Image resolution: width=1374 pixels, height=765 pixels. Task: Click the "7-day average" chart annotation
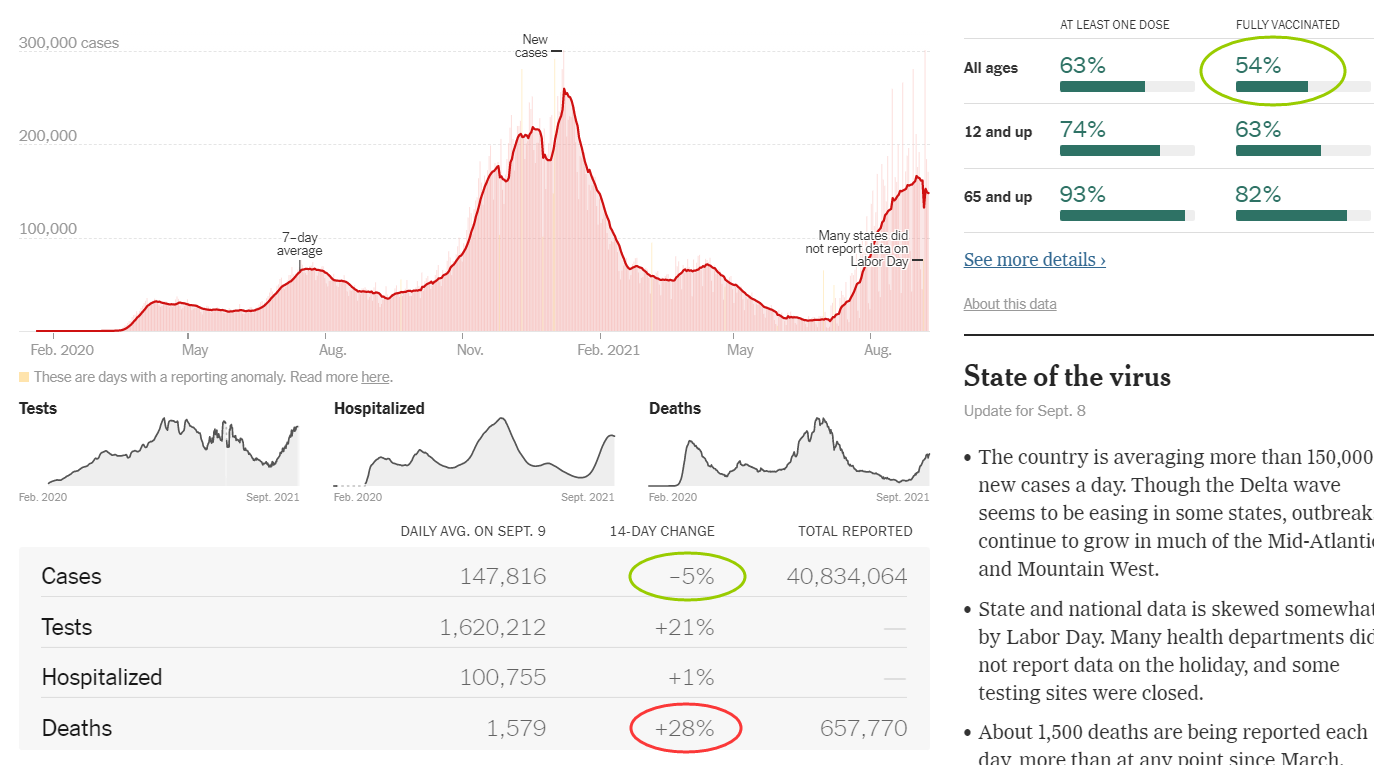[300, 244]
